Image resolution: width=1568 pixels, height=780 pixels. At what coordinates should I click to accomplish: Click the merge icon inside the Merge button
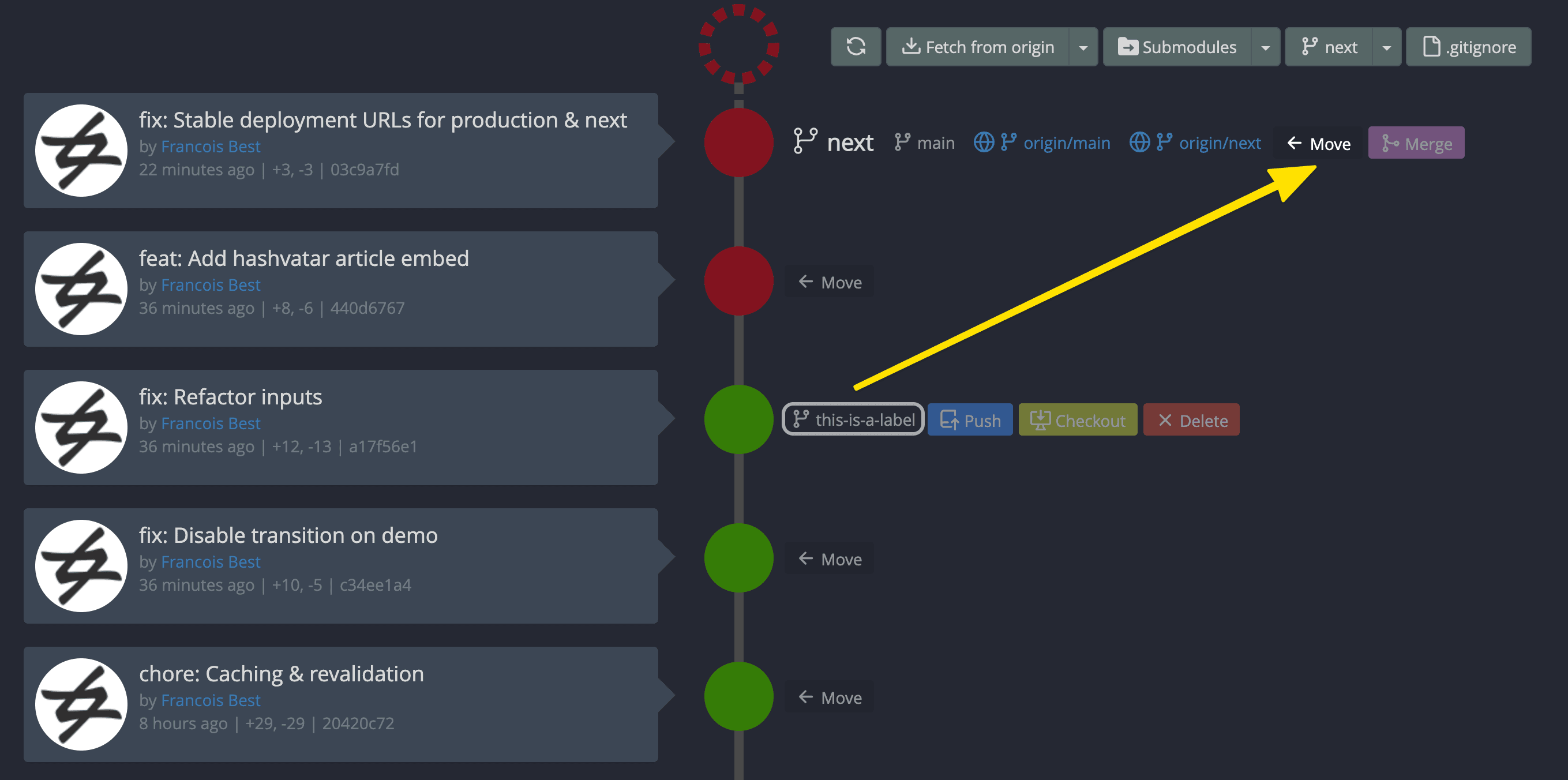(x=1391, y=142)
